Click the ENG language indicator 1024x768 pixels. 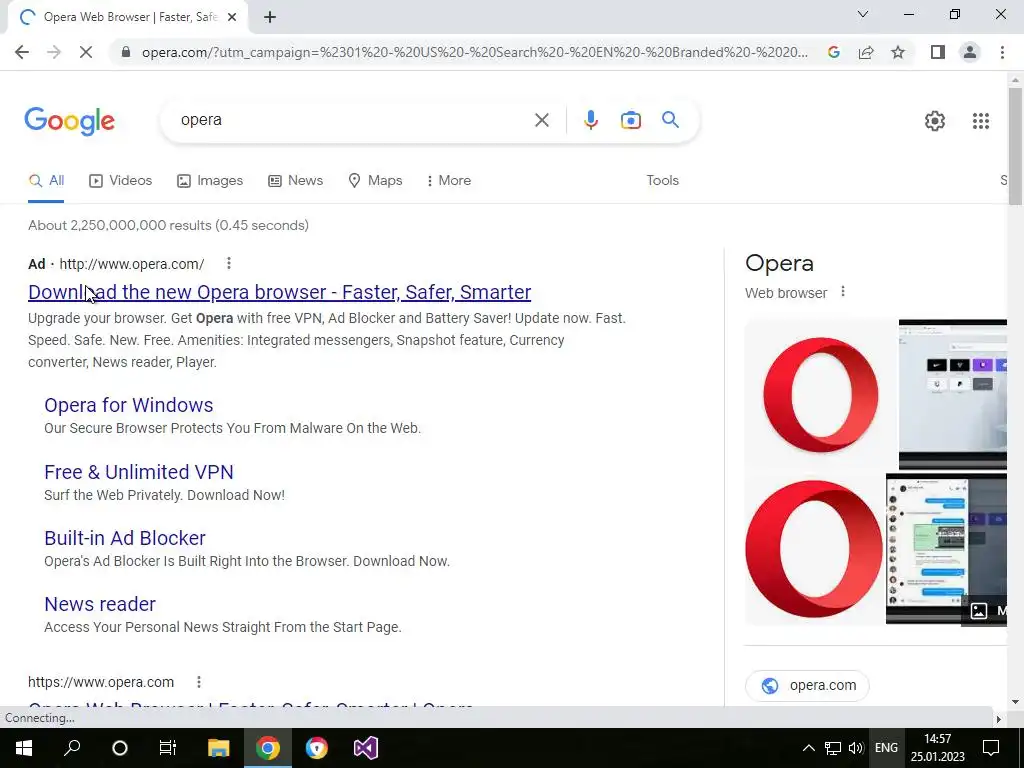(x=886, y=748)
